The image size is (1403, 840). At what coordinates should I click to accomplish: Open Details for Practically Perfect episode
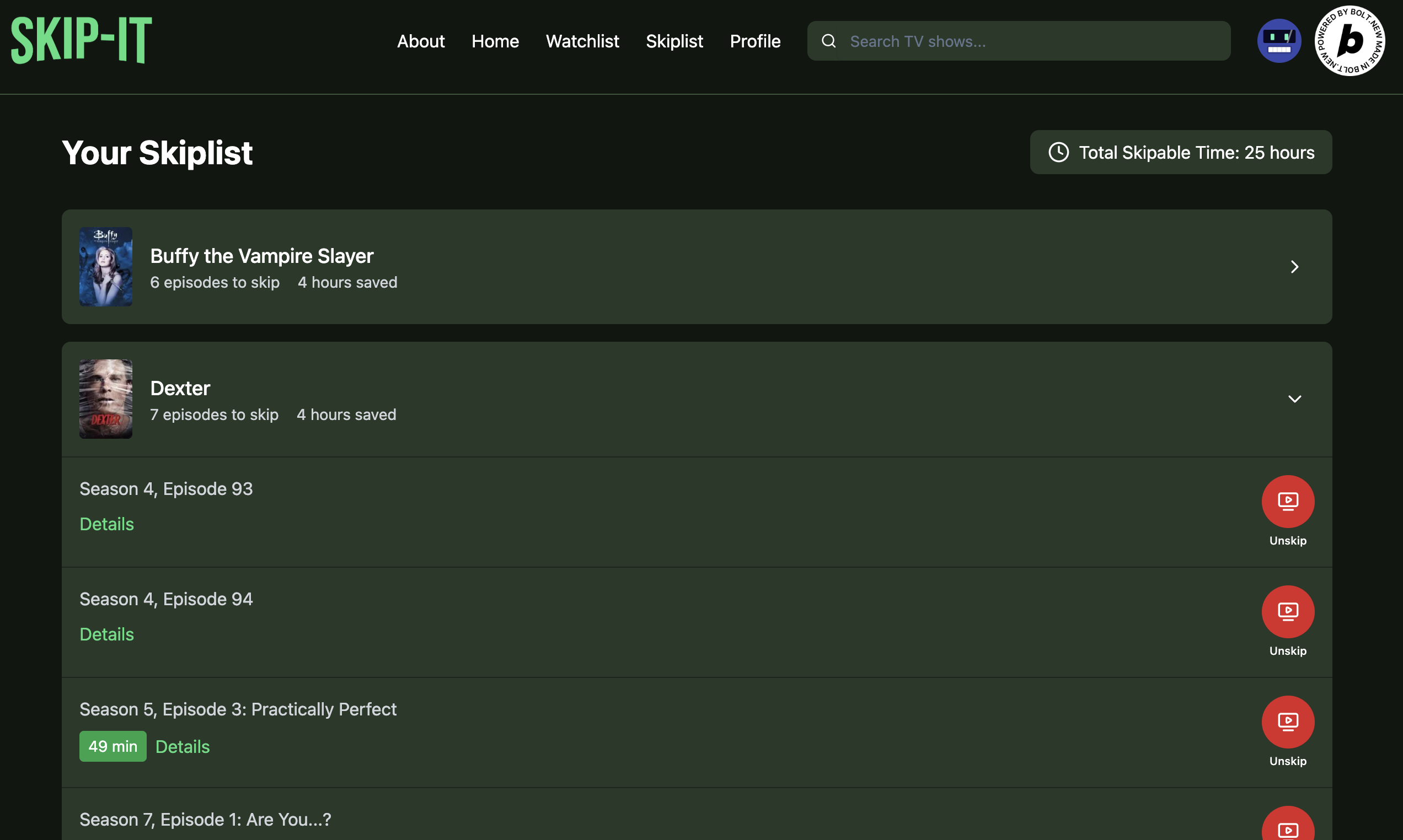pos(183,747)
